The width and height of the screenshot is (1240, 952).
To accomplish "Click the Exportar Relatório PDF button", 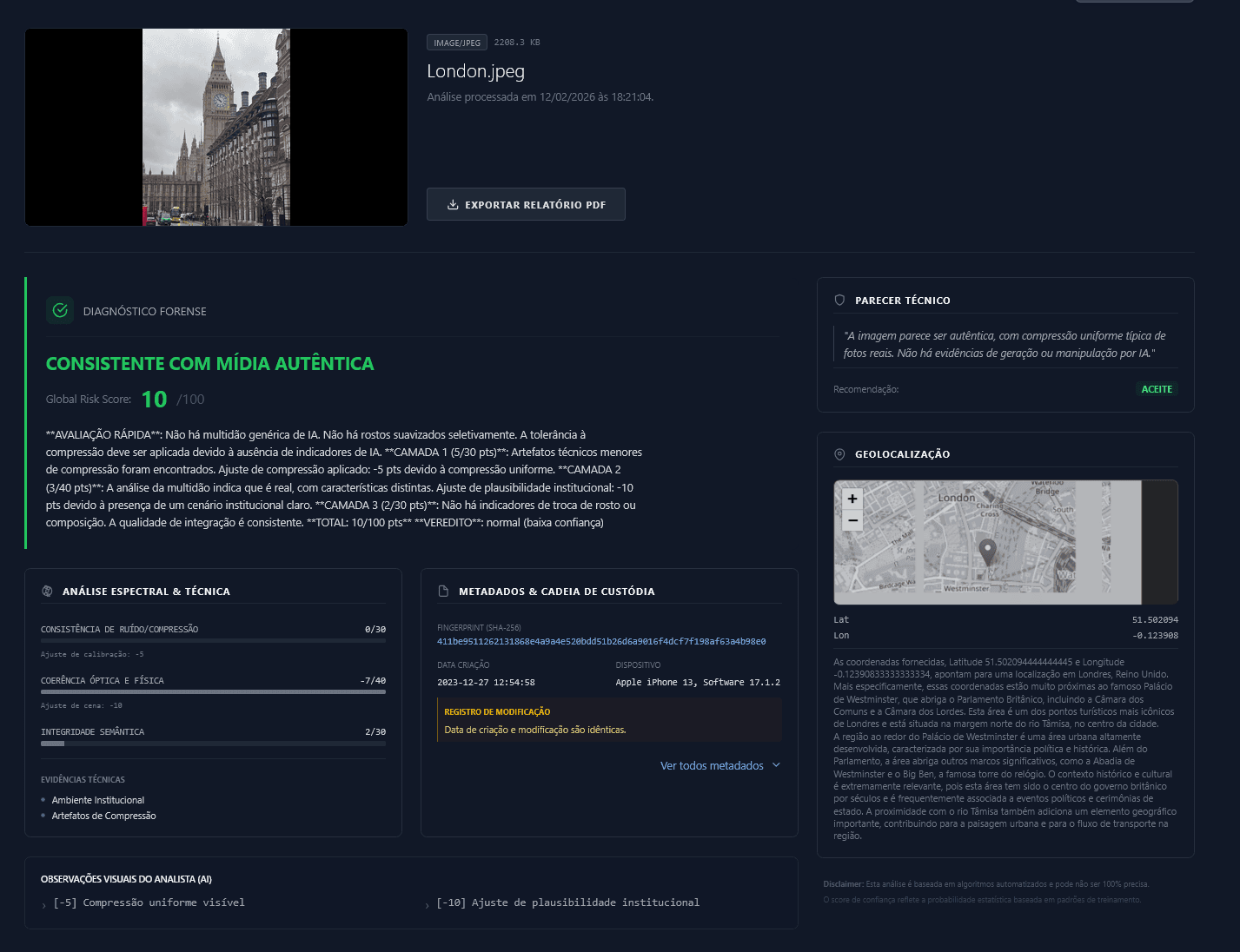I will pos(525,204).
